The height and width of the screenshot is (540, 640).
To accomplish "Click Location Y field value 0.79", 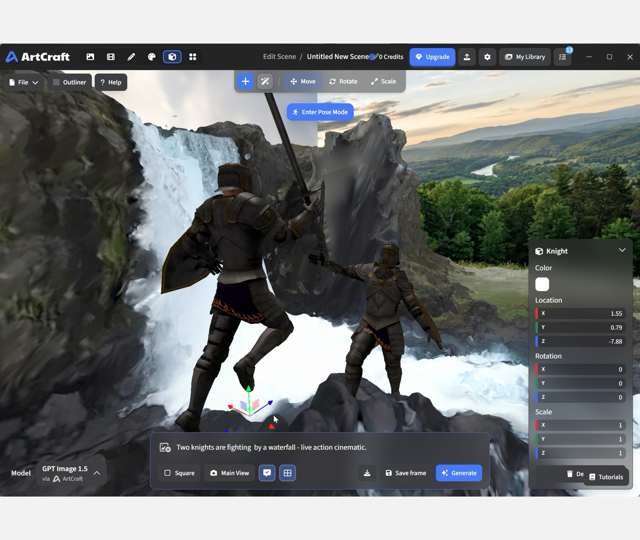I will [x=580, y=327].
